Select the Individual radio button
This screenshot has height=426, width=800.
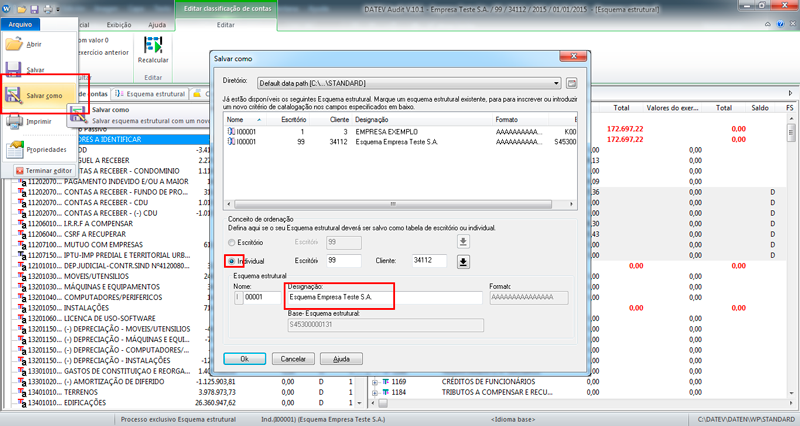point(232,261)
